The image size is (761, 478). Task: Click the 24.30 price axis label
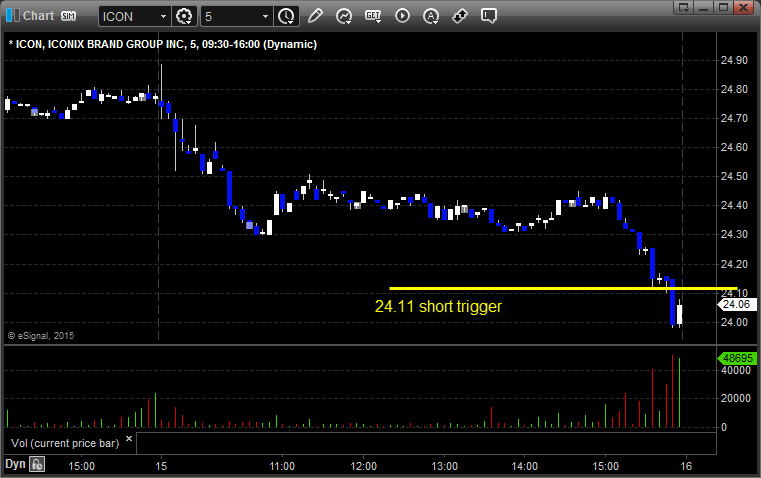coord(734,234)
